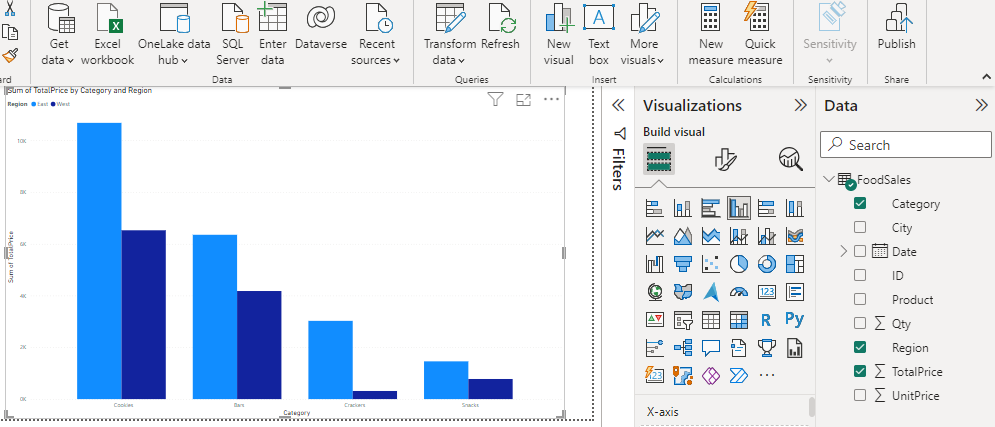The image size is (995, 427).
Task: Check the ID field checkbox
Action: (x=860, y=275)
